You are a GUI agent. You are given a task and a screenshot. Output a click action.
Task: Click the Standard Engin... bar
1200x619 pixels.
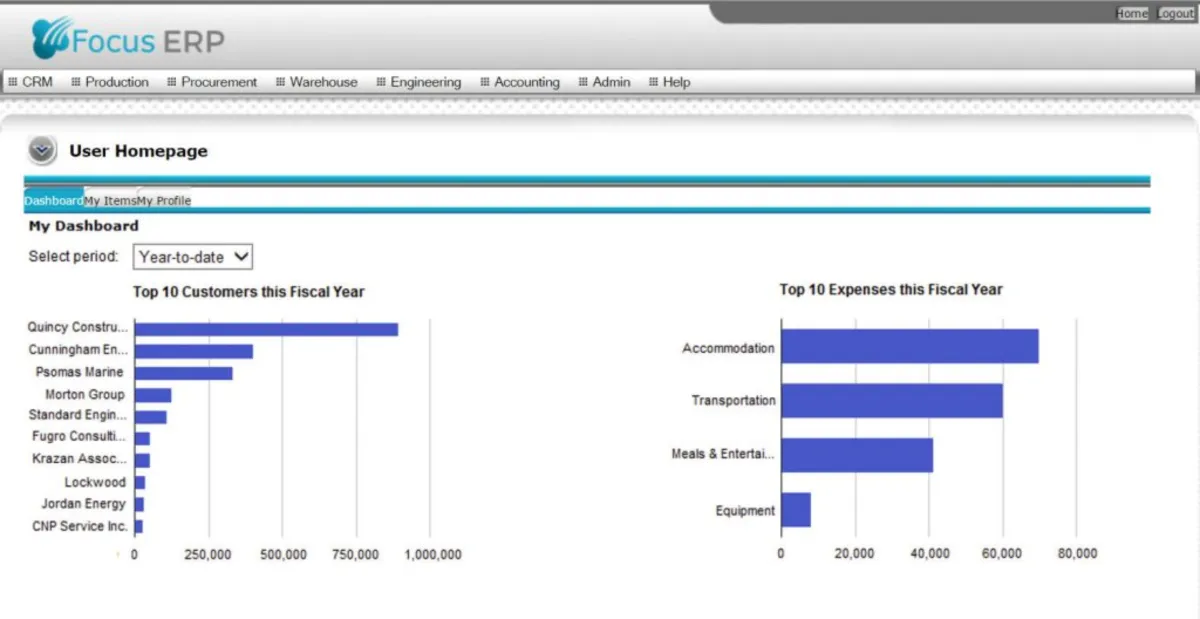(150, 417)
